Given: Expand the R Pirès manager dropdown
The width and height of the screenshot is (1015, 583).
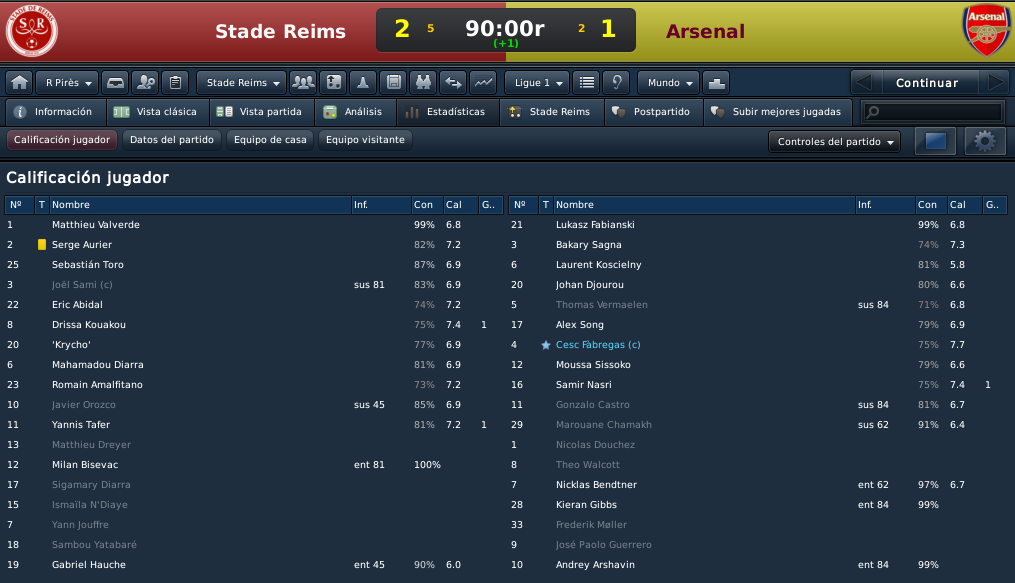Looking at the screenshot, I should pos(67,83).
